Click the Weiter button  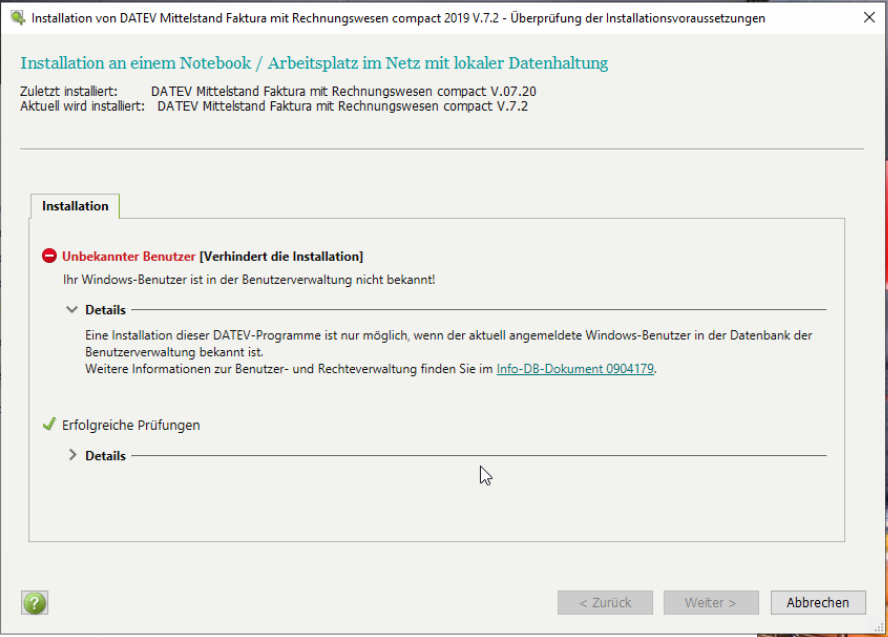[710, 603]
